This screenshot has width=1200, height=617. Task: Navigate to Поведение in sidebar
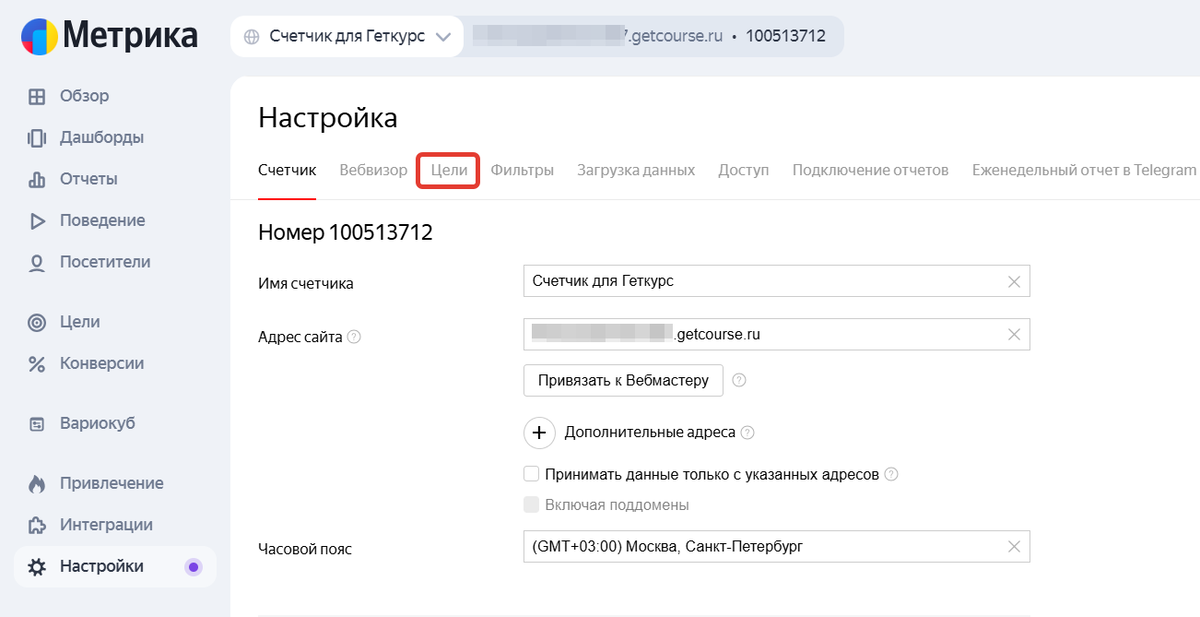point(102,221)
